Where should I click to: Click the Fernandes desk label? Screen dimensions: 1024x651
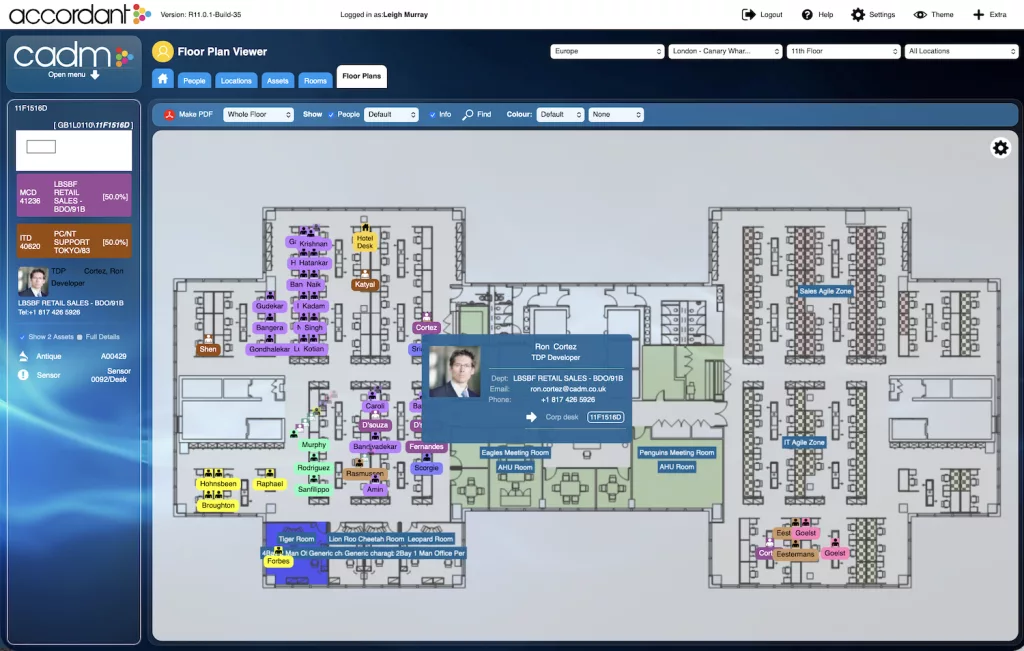tap(426, 447)
